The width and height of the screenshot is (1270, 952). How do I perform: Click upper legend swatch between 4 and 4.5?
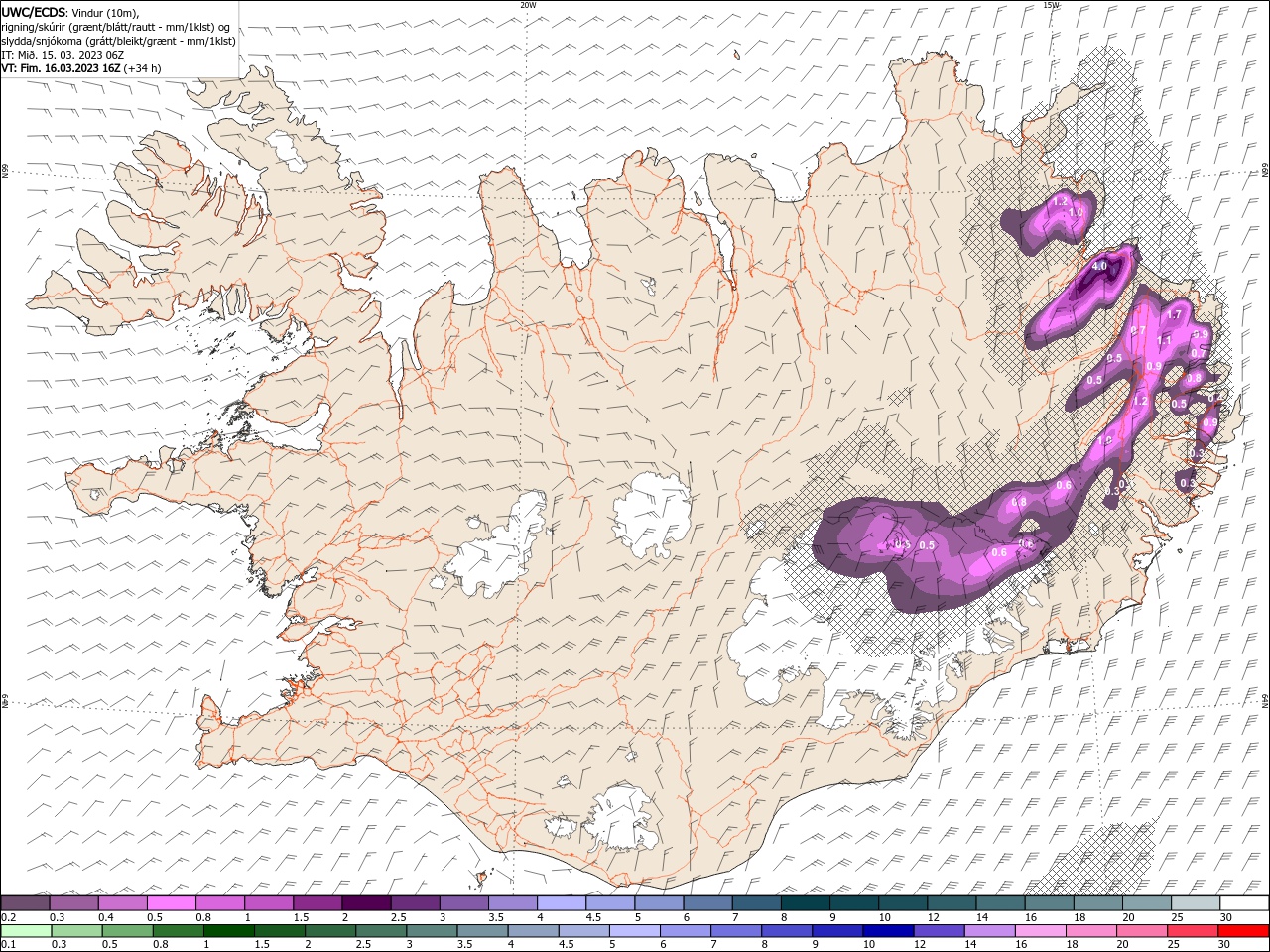(561, 903)
